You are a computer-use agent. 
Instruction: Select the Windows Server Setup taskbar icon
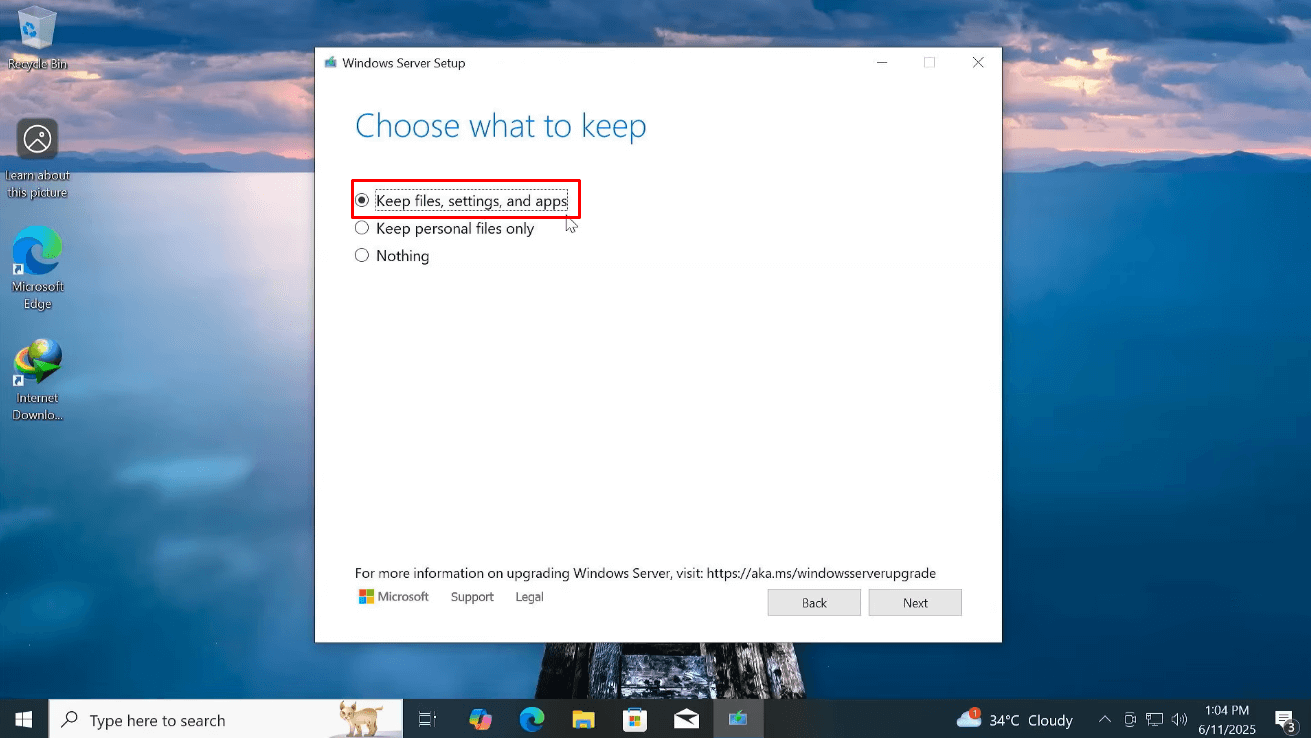pyautogui.click(x=738, y=719)
